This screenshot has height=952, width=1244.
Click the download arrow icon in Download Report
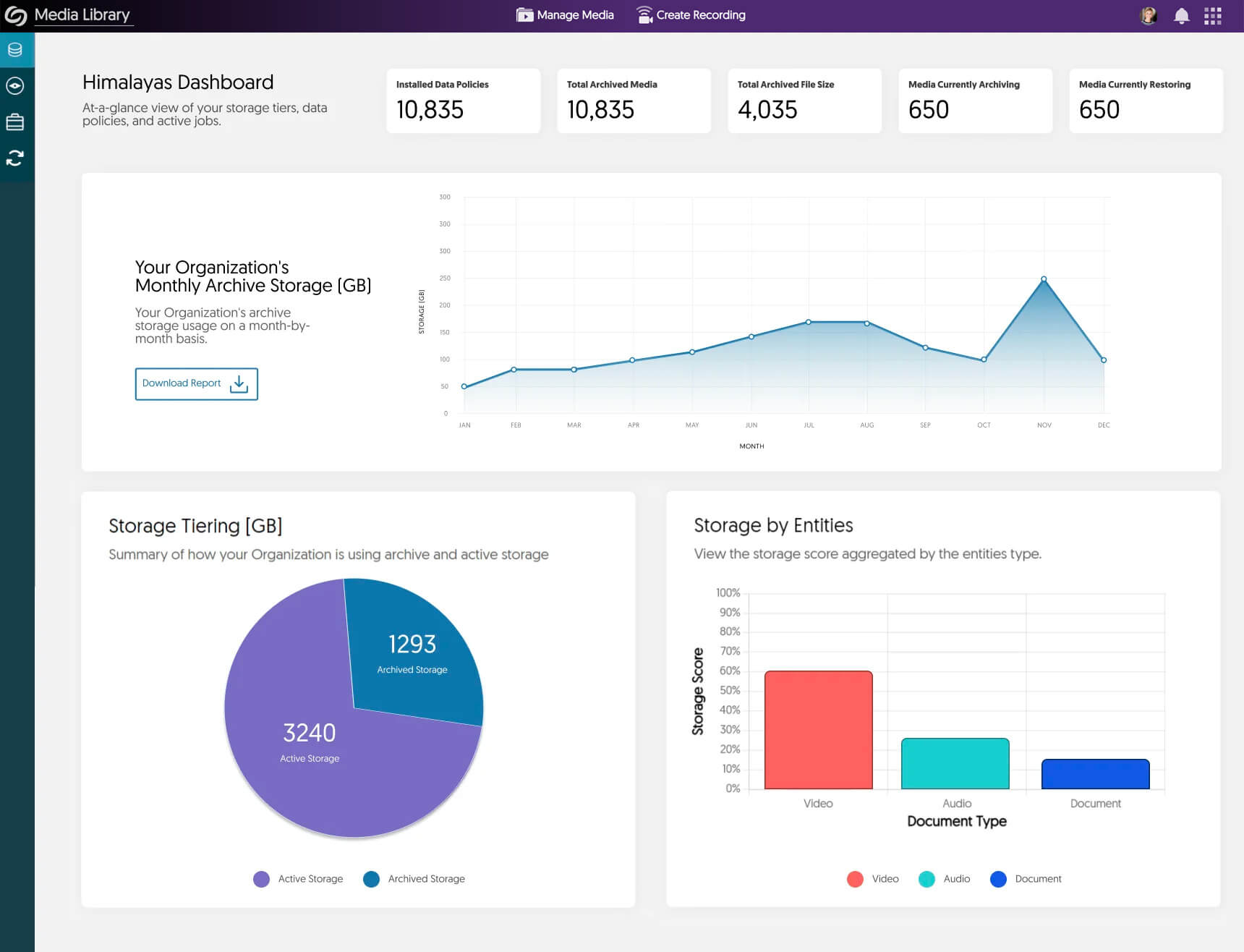pos(239,384)
